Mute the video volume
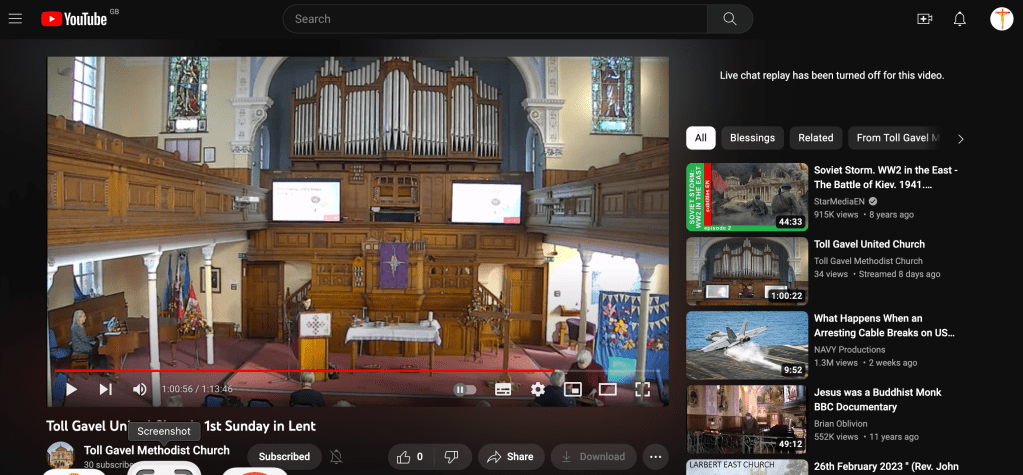Image resolution: width=1023 pixels, height=475 pixels. pos(140,389)
